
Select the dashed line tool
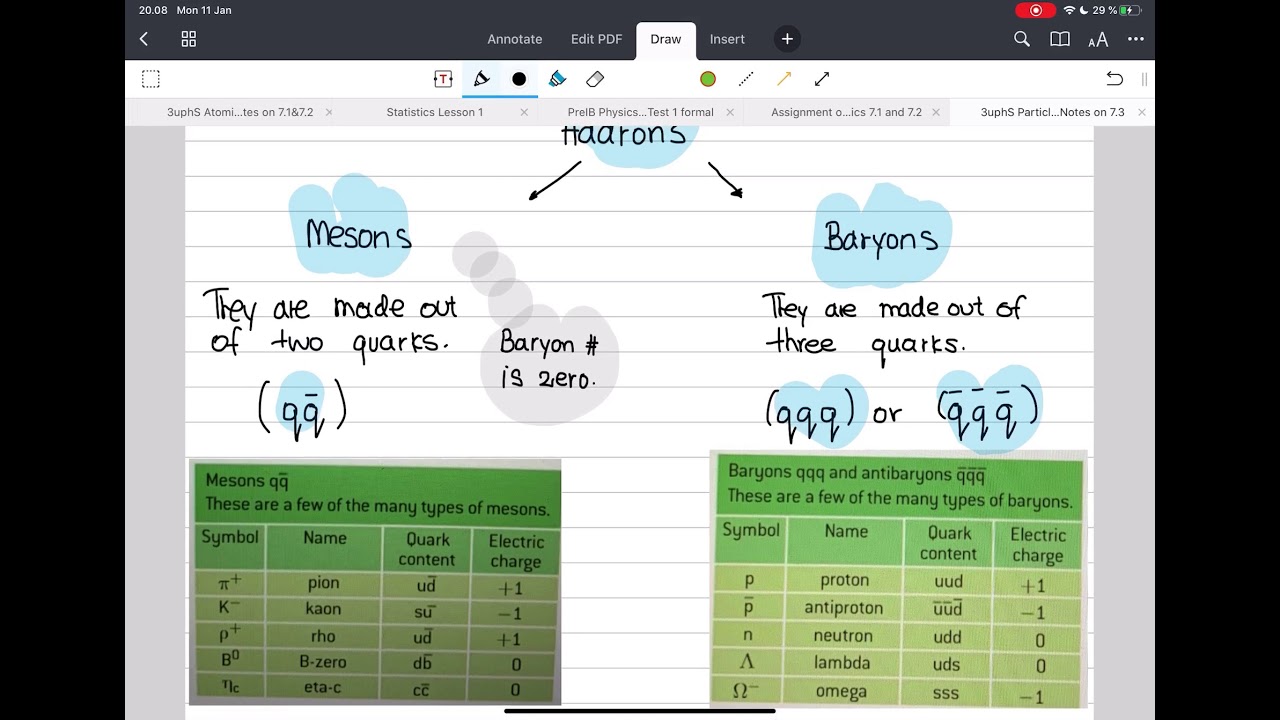746,79
